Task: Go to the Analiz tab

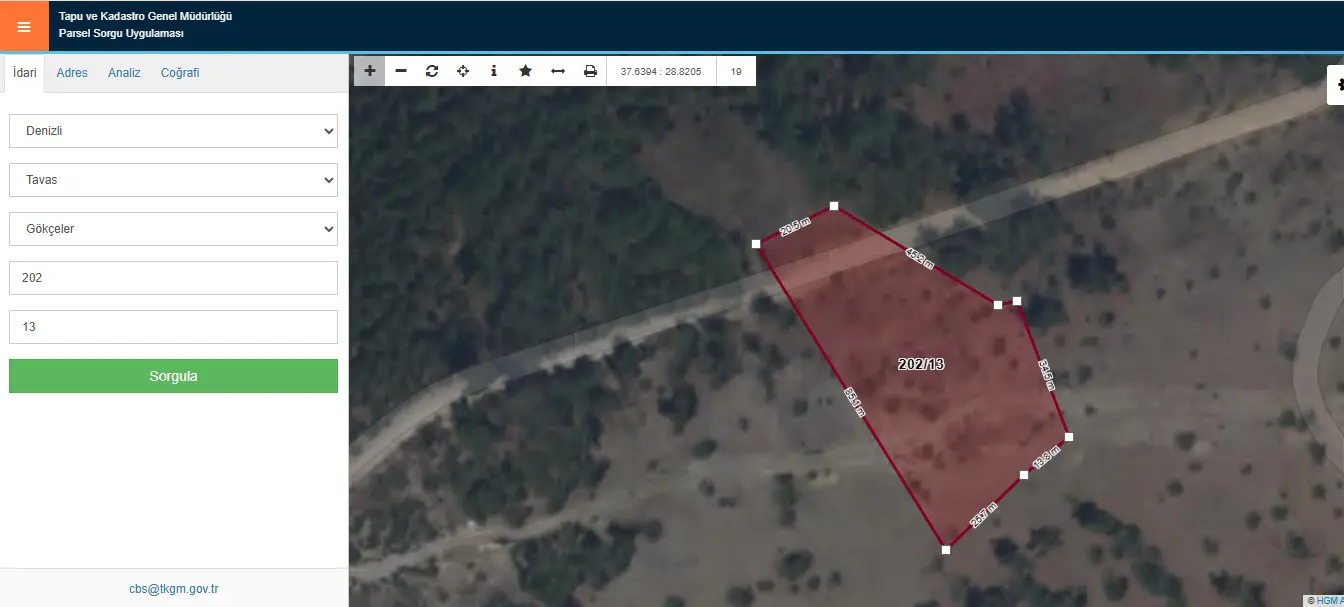Action: [124, 73]
